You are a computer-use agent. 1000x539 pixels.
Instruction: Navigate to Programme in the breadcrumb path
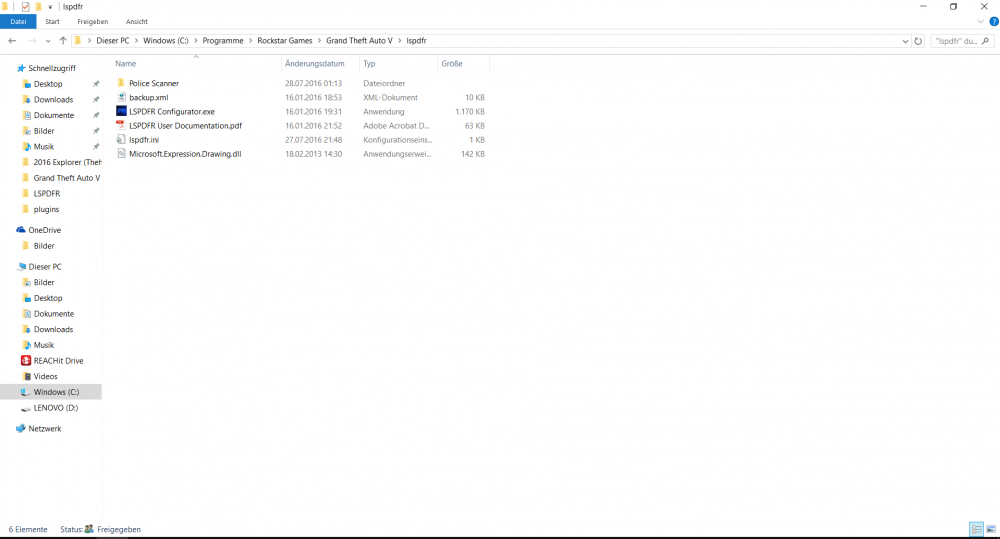click(x=223, y=41)
